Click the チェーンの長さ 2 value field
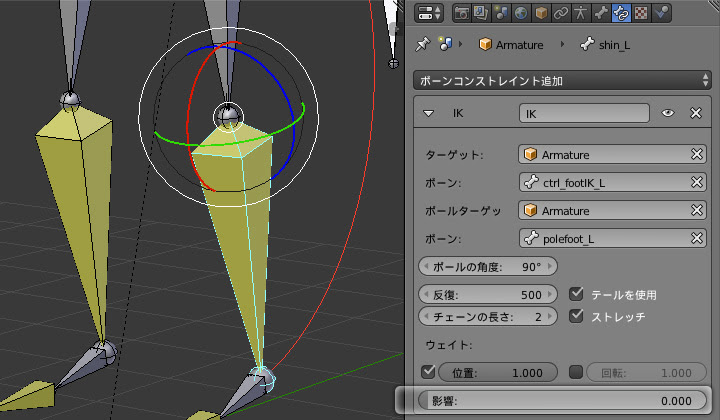This screenshot has height=420, width=720. point(488,317)
